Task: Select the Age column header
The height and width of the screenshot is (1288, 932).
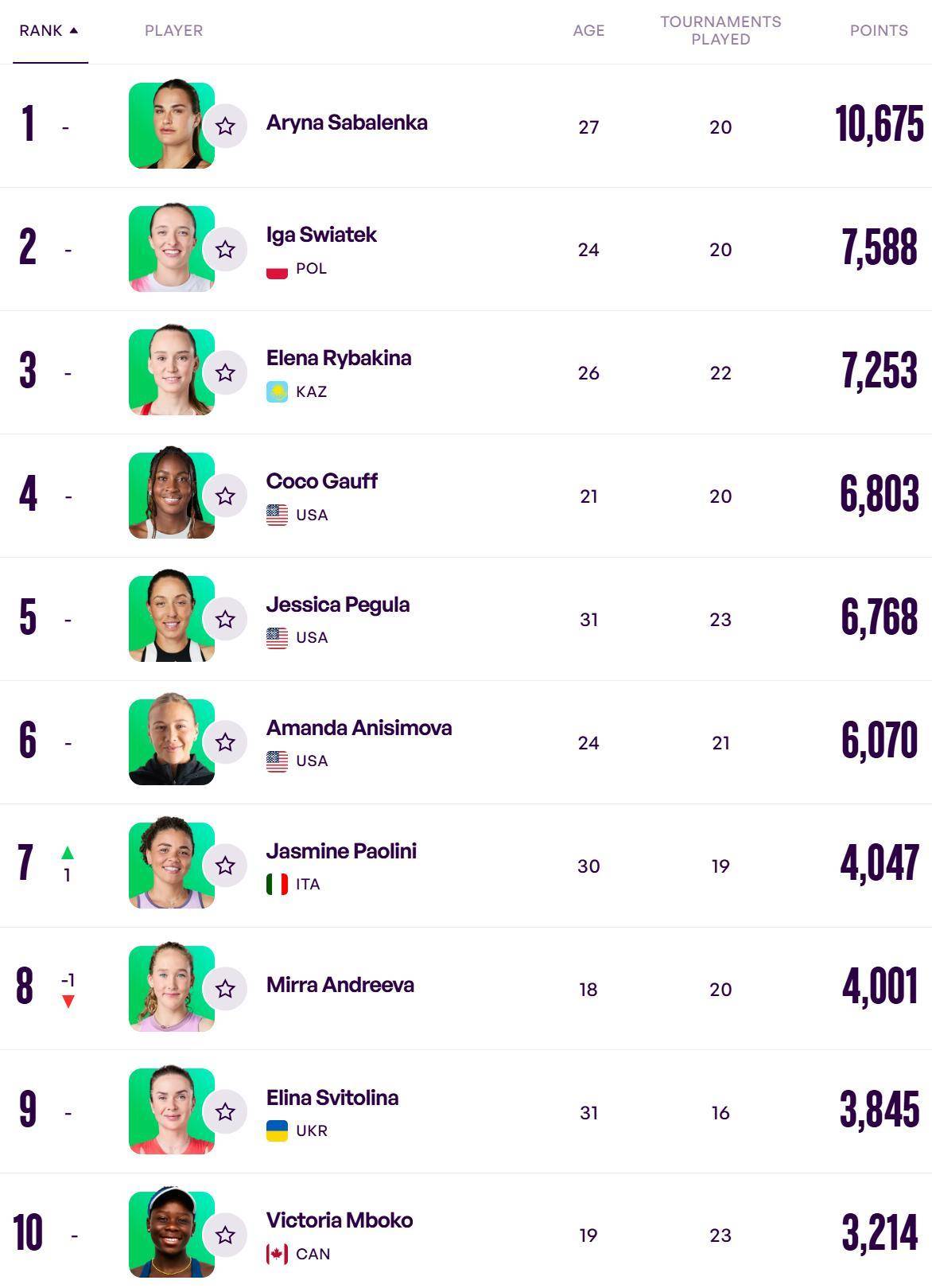Action: point(588,30)
